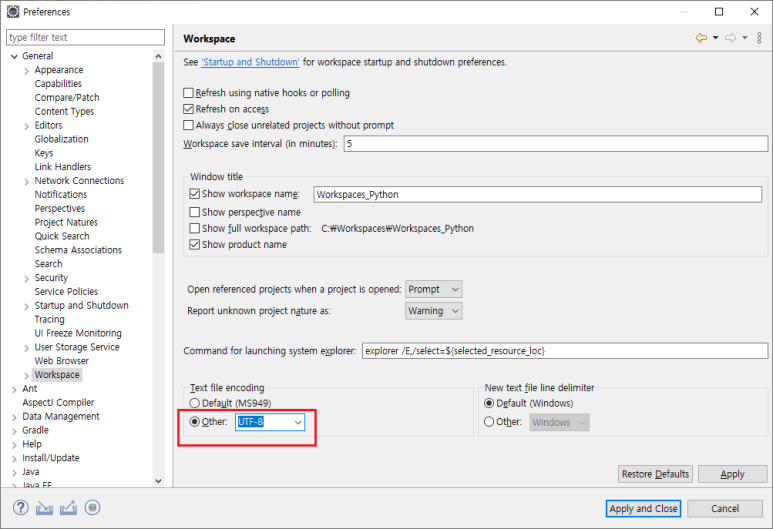Click the tree scrollbar down arrow

158,481
